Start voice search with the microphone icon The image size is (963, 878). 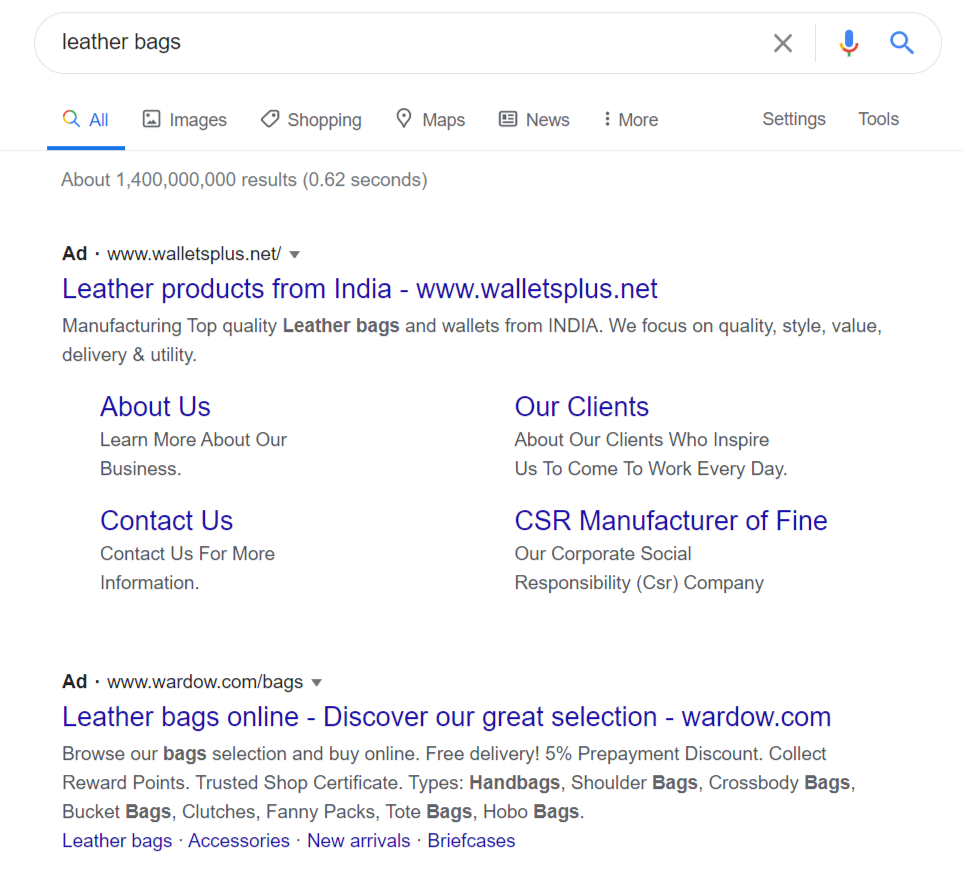(849, 43)
